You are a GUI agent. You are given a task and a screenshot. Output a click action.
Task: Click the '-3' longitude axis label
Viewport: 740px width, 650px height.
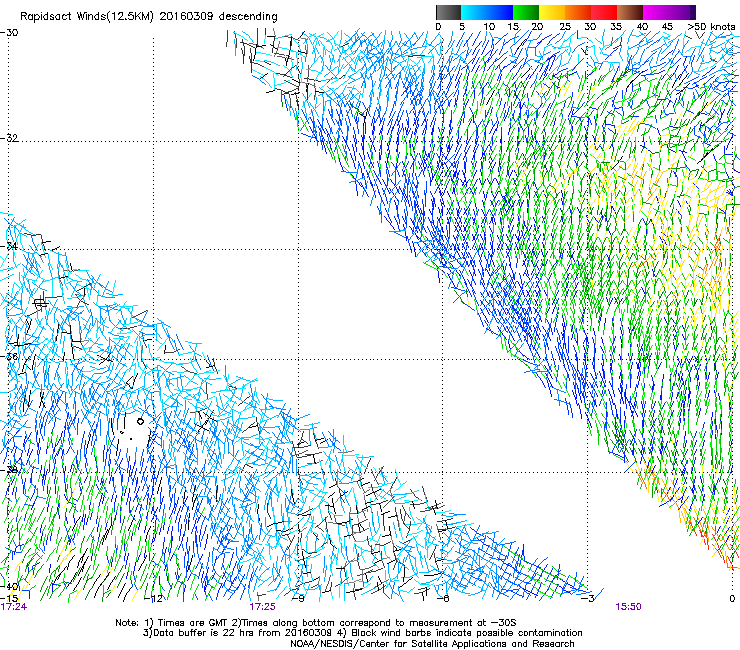(588, 598)
